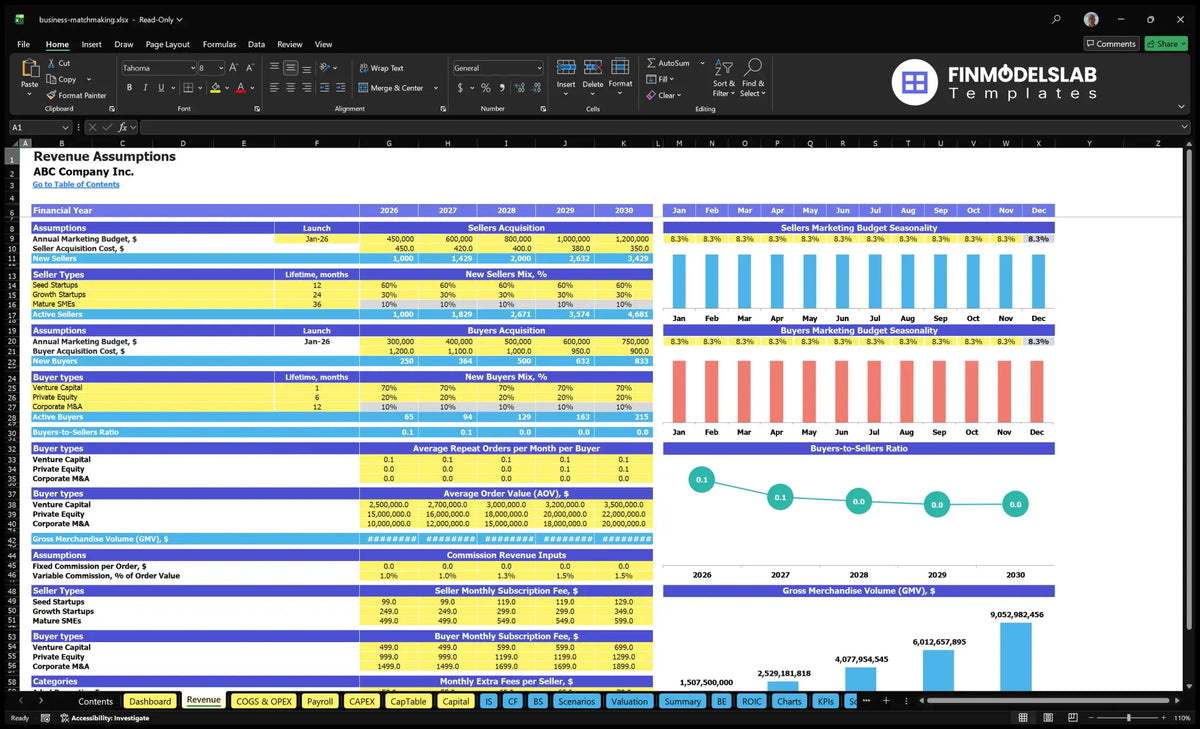Click the Increase Indent icon
Viewport: 1200px width, 729px height.
(x=342, y=87)
